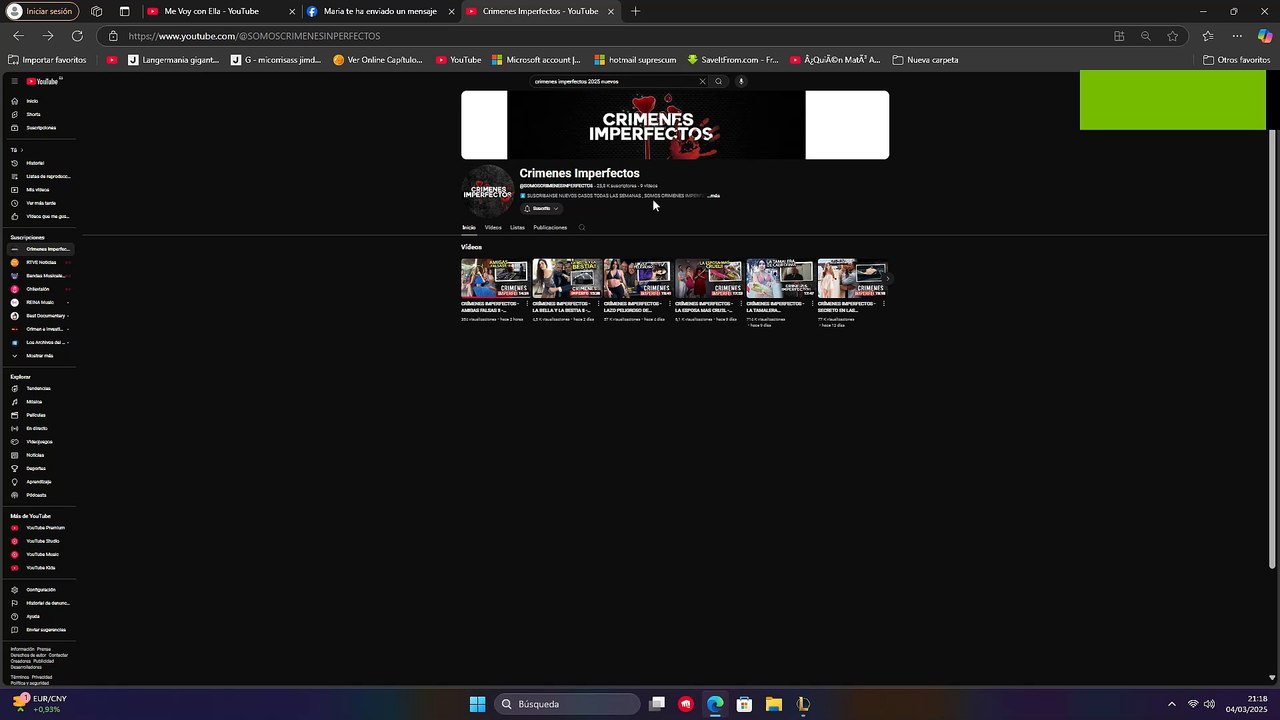Viewport: 1280px width, 720px height.
Task: Open Mis vídeos in sidebar
Action: click(37, 190)
